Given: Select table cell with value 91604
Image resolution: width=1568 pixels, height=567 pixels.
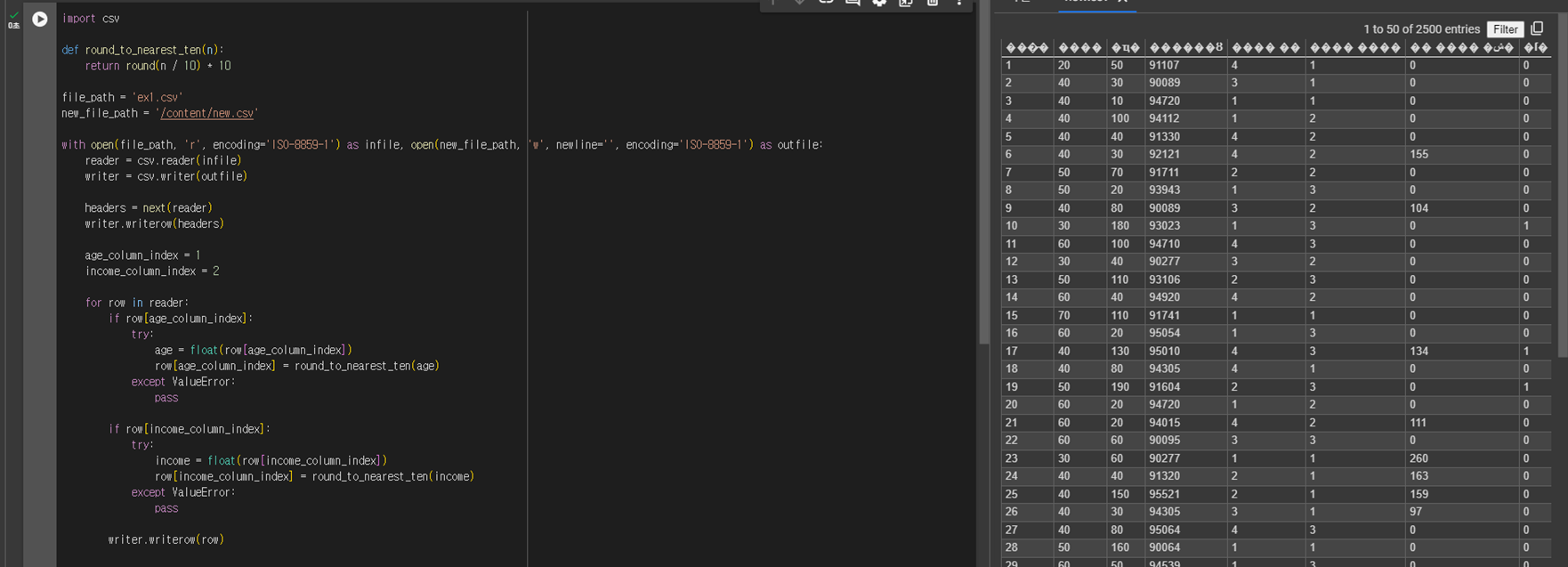Looking at the screenshot, I should tap(1186, 386).
